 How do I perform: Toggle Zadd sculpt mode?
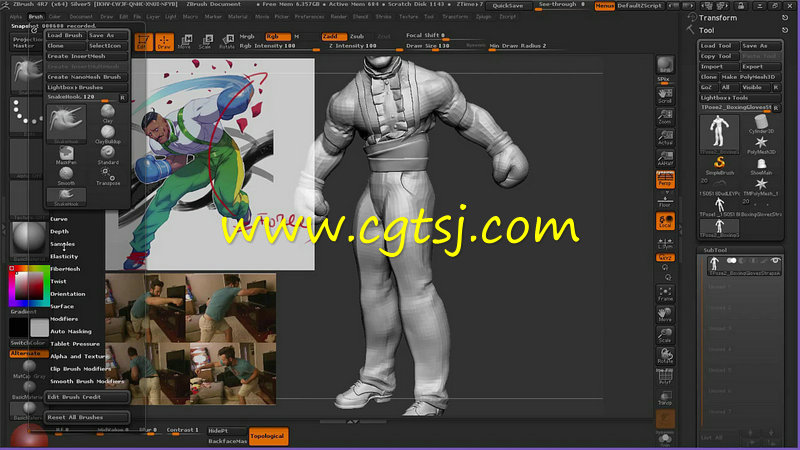(x=334, y=36)
